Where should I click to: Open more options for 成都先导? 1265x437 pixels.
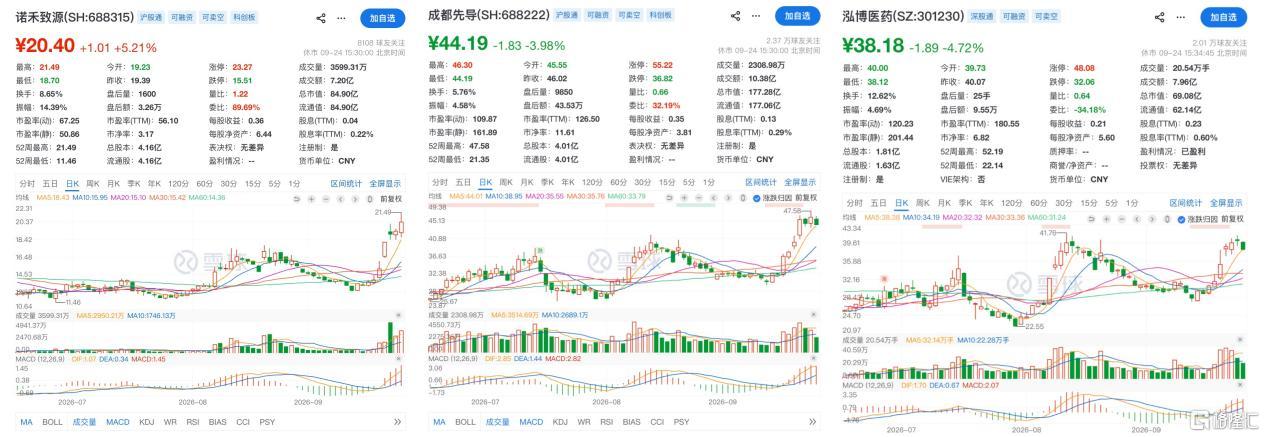[757, 17]
